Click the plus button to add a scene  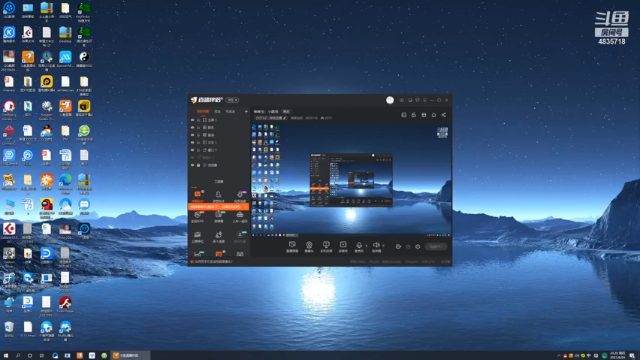point(246,111)
